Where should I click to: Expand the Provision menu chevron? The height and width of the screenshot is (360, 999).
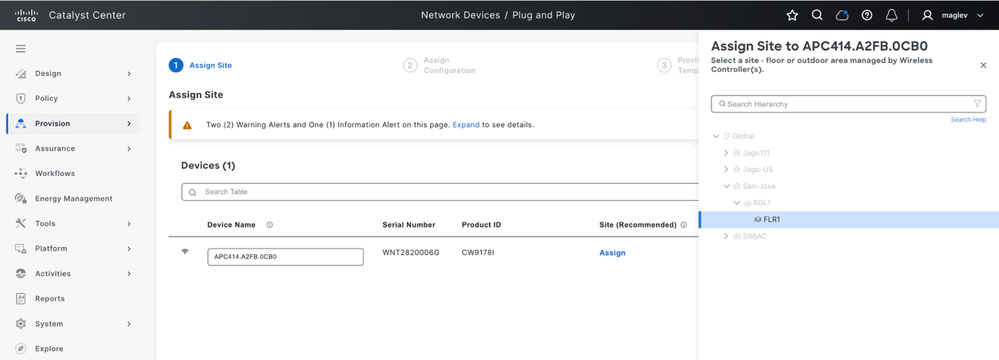pyautogui.click(x=129, y=124)
